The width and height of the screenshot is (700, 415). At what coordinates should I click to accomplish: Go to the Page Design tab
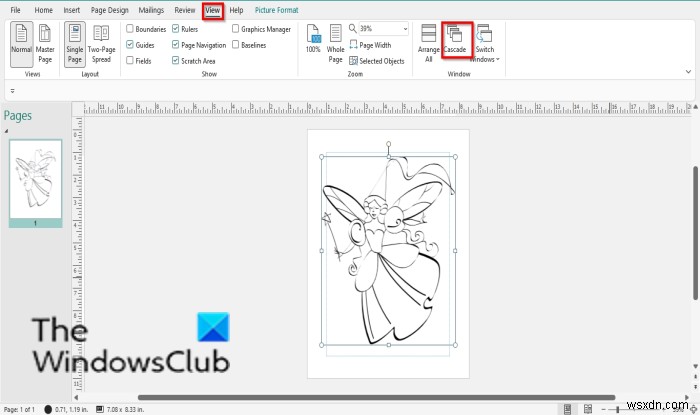pyautogui.click(x=109, y=10)
